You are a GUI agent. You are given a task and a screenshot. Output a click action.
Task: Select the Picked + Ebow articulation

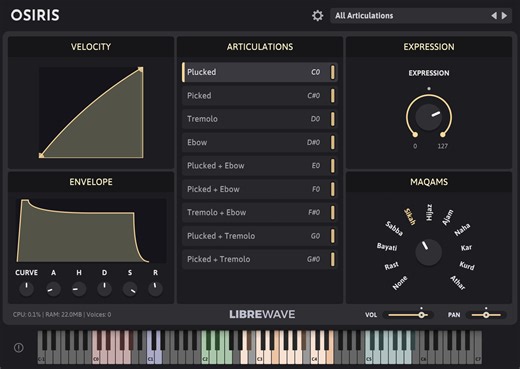click(x=260, y=189)
